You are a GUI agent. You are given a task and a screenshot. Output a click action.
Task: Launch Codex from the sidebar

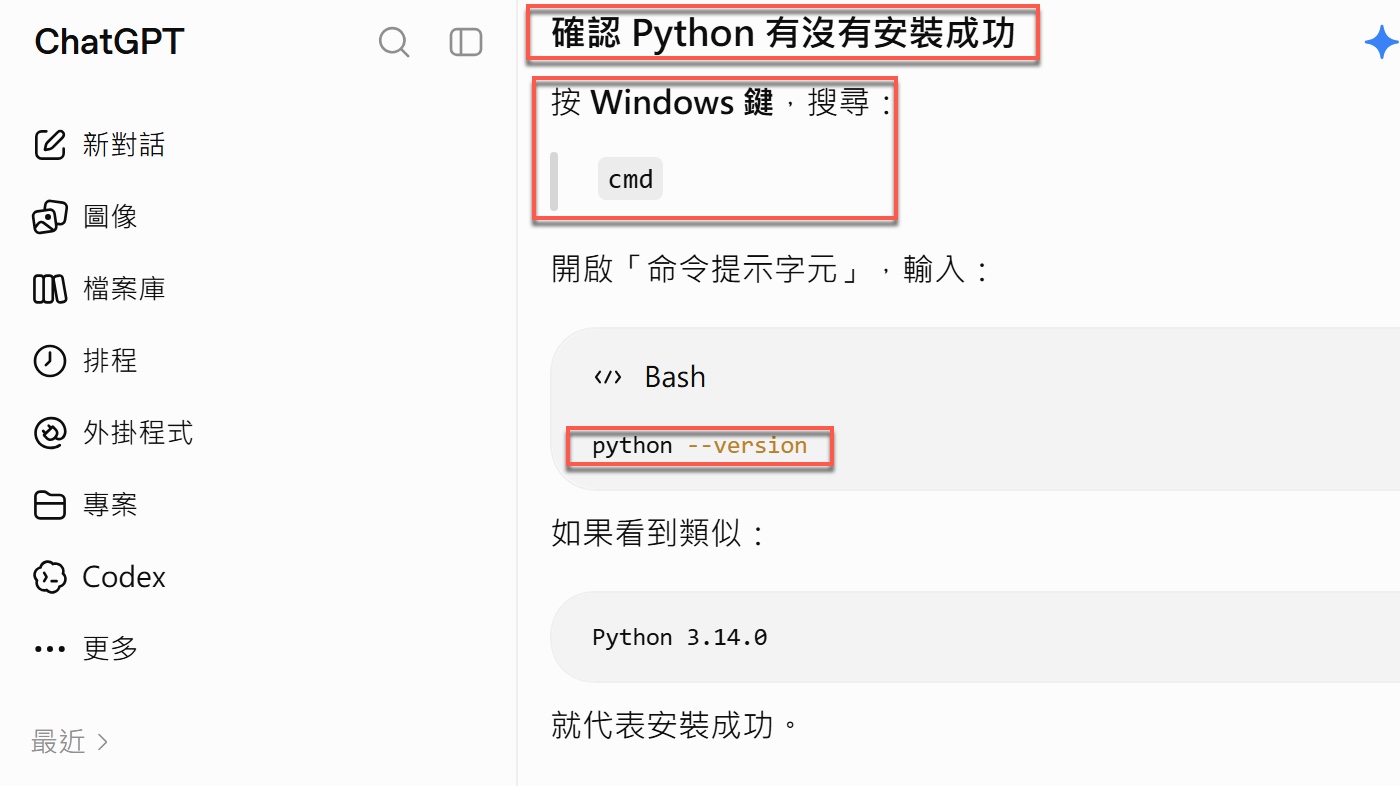pos(123,577)
